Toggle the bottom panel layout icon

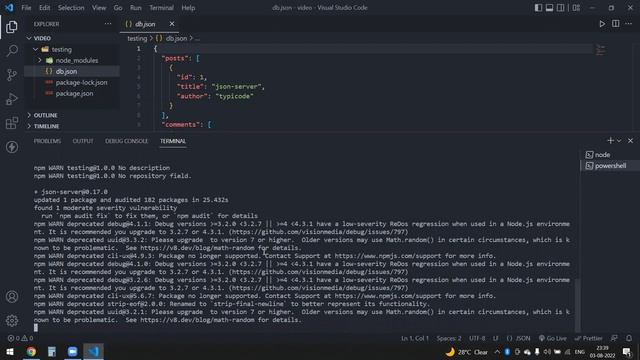point(549,8)
